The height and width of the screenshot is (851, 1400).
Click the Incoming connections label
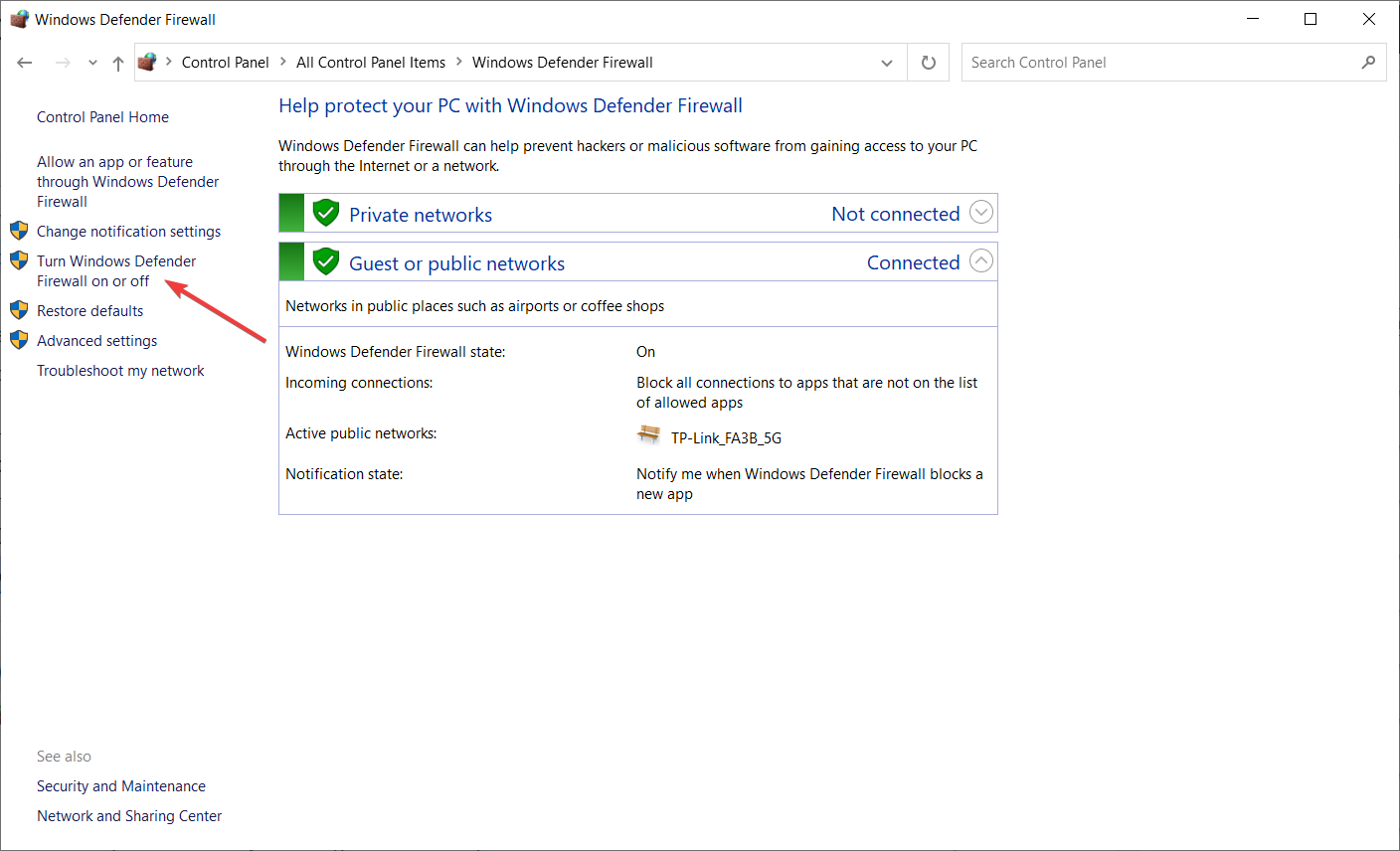(359, 383)
